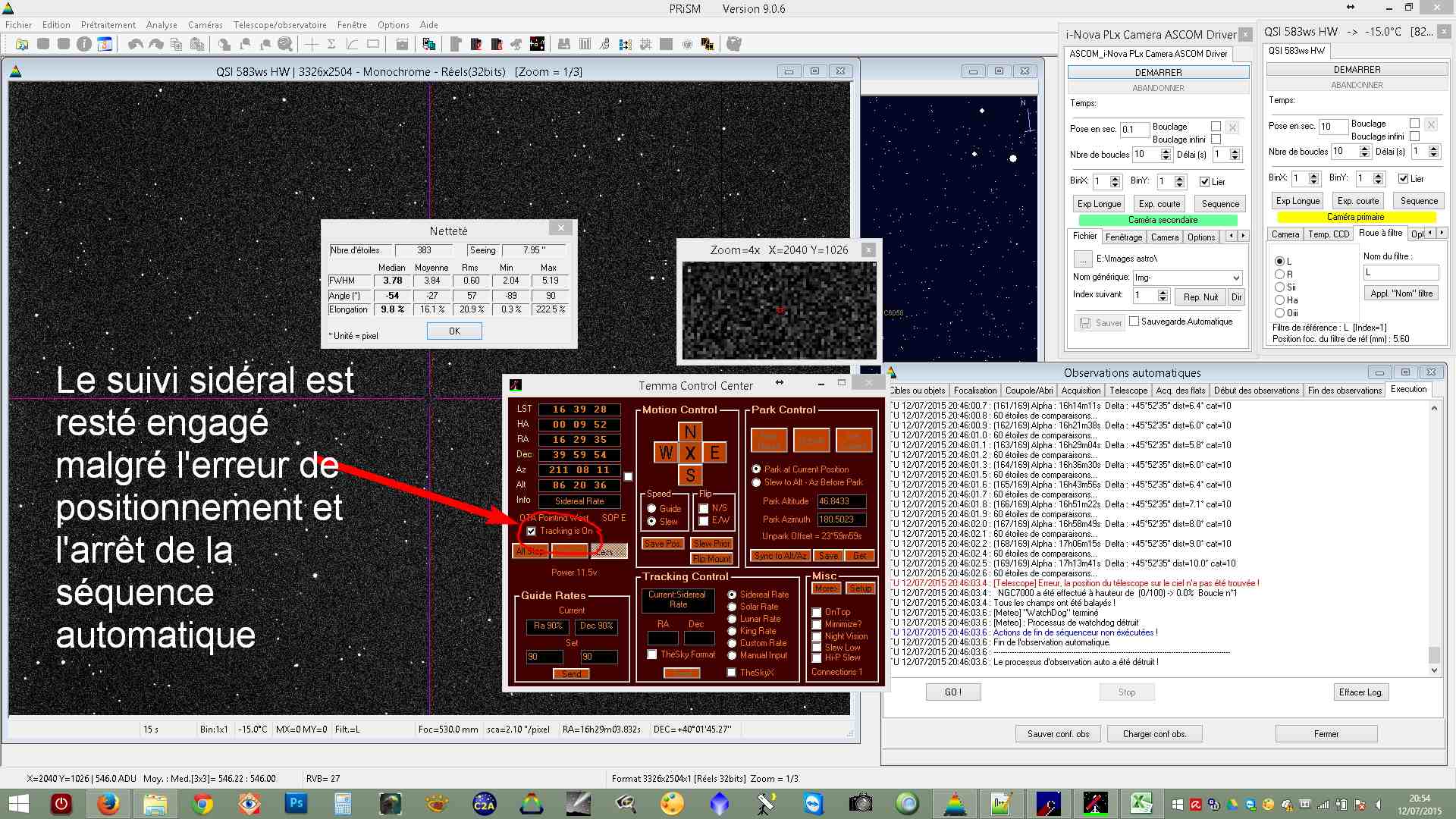
Task: Enable Sauvegarde Automatique checkbox
Action: tap(1134, 322)
